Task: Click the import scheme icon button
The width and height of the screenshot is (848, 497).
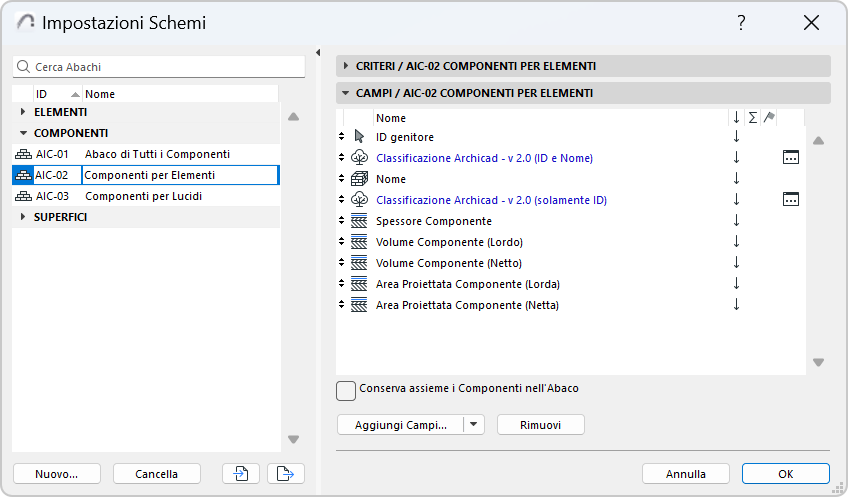Action: click(242, 474)
